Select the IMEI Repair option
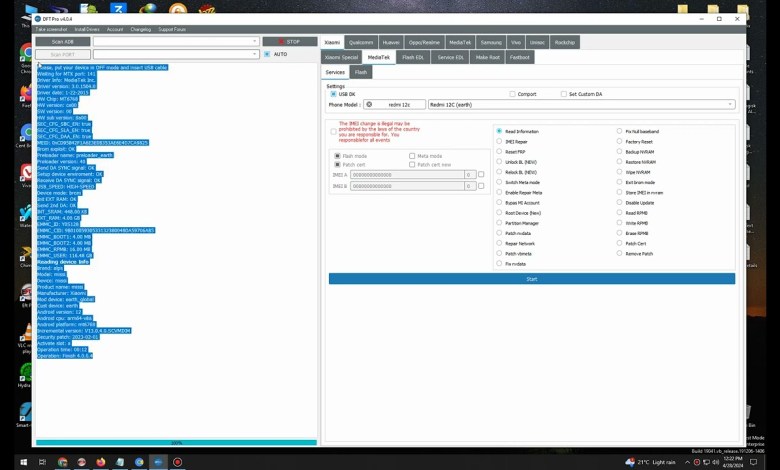Image resolution: width=780 pixels, height=470 pixels. coord(499,142)
